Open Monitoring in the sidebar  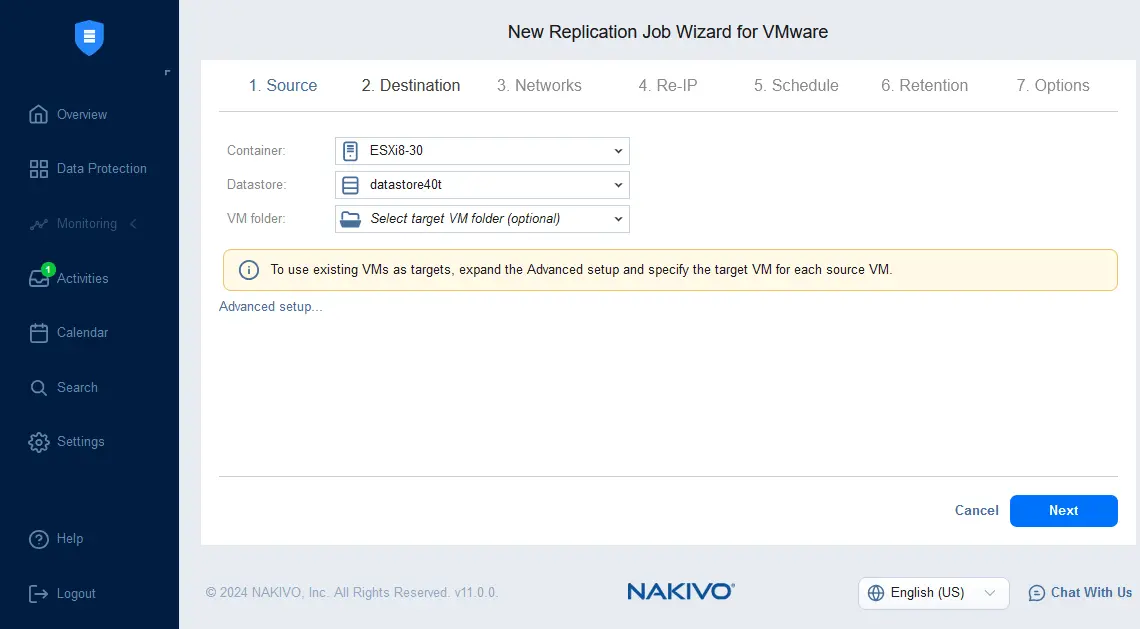pos(87,224)
